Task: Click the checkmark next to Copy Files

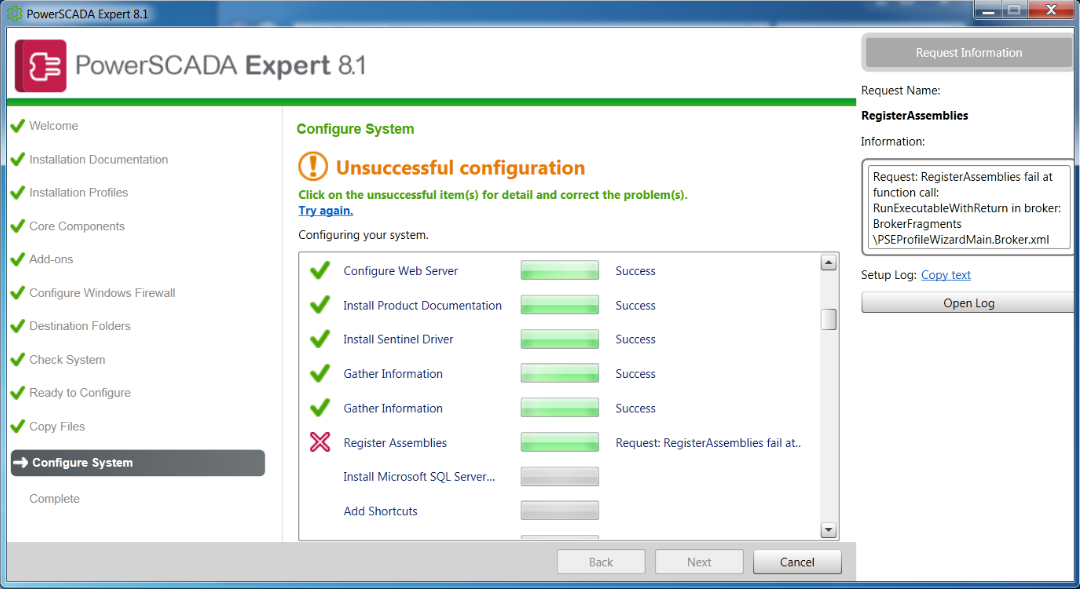Action: click(18, 426)
